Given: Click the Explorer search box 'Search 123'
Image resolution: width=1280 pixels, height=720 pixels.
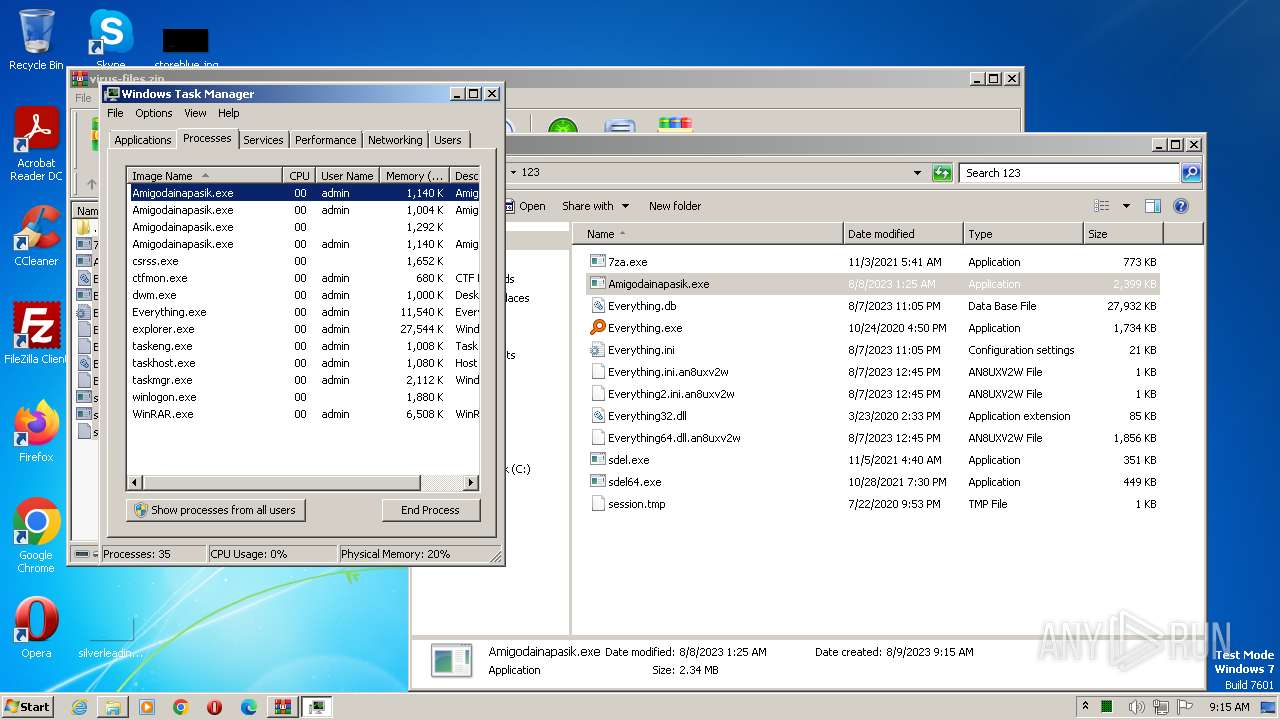Looking at the screenshot, I should tap(1068, 173).
